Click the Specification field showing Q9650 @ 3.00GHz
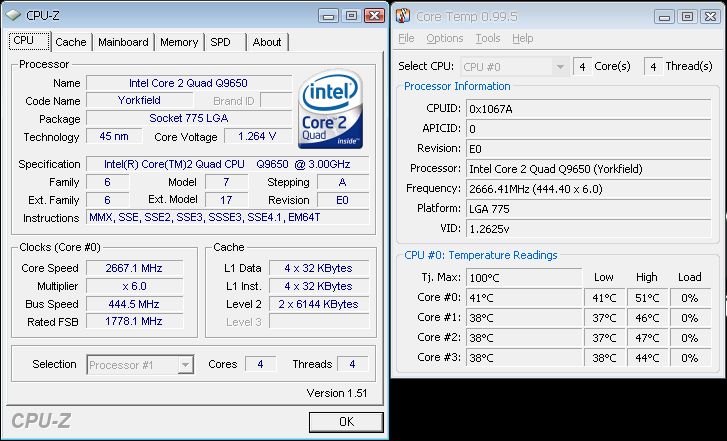Screen dimensions: 727x441 point(228,164)
